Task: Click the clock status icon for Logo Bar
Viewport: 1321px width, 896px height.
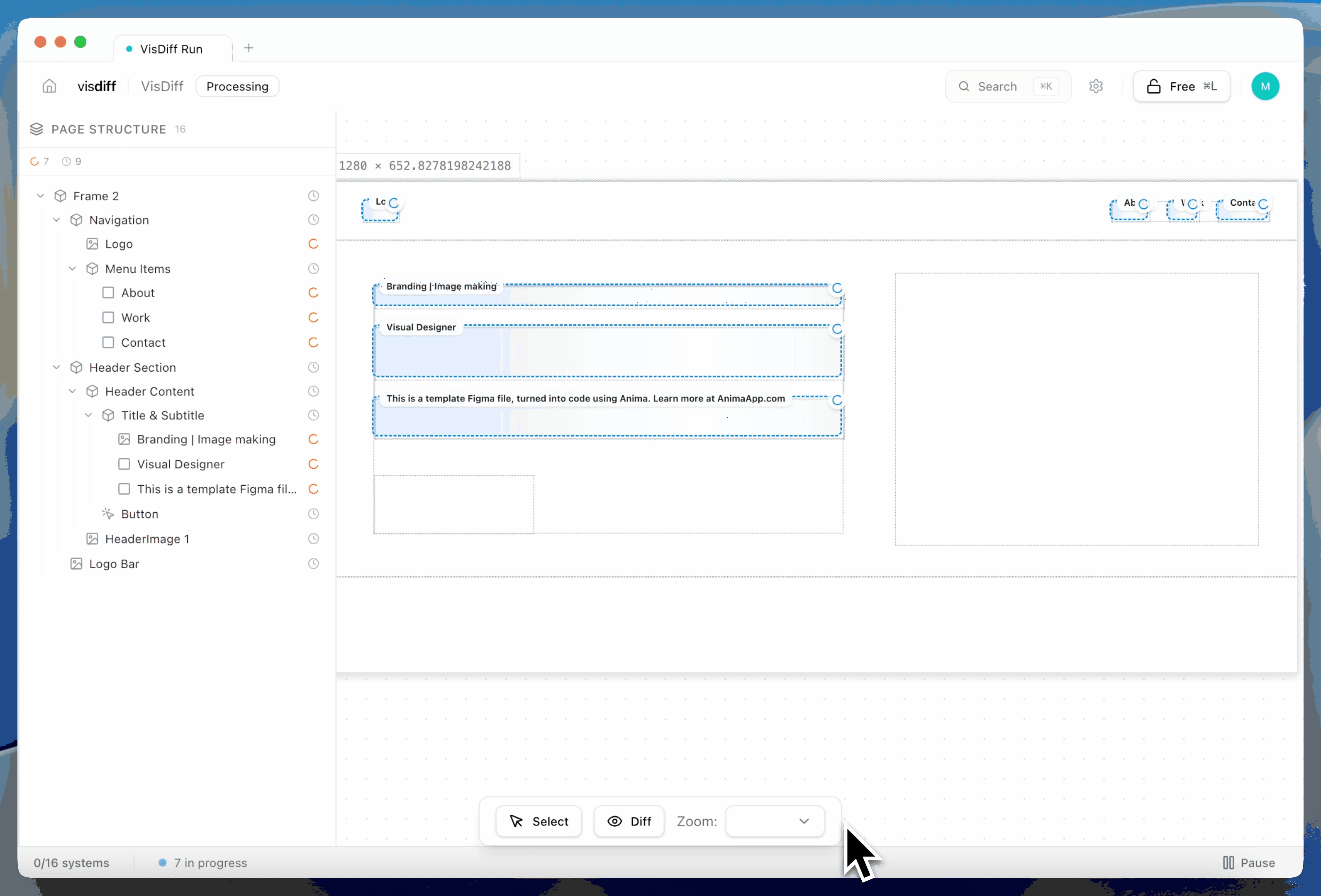Action: pos(313,564)
